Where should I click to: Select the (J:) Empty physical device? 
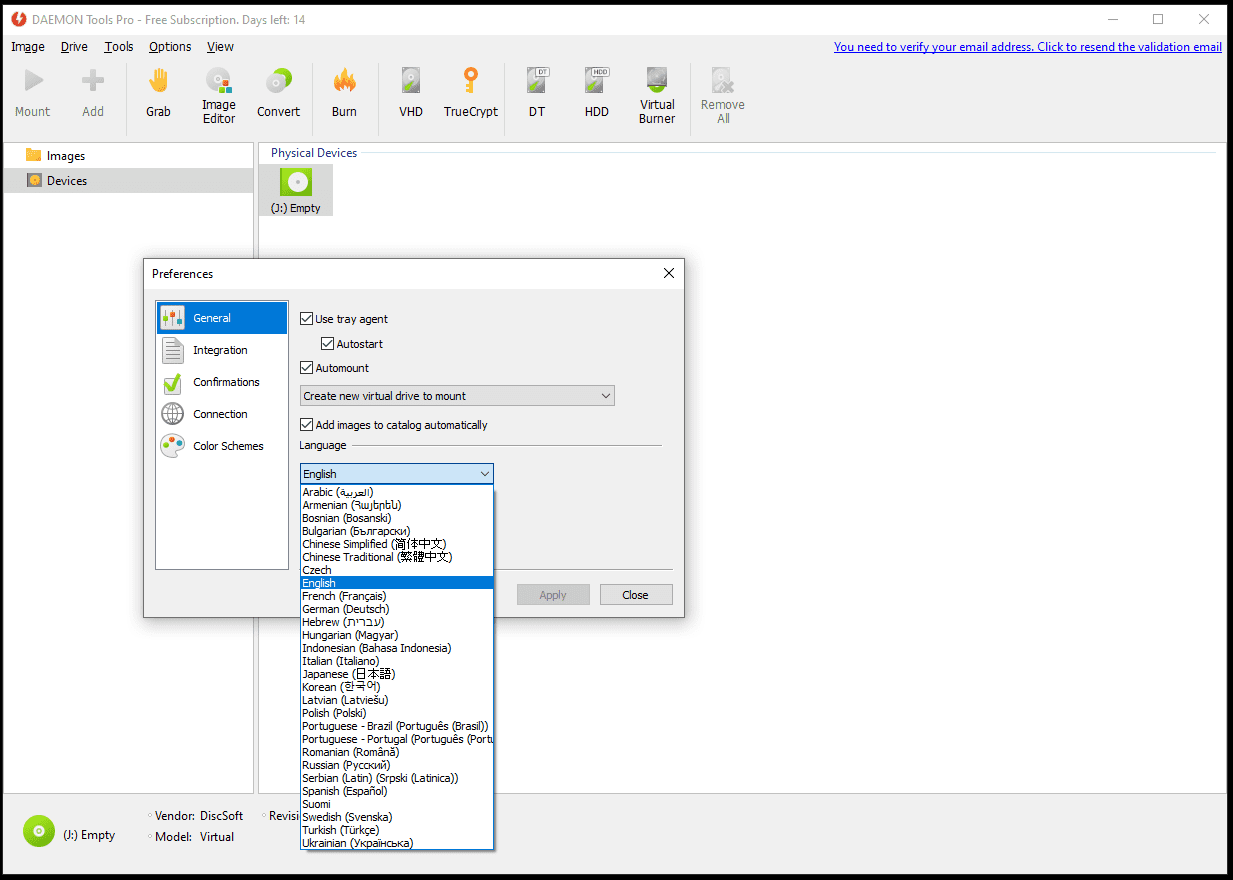click(x=295, y=190)
